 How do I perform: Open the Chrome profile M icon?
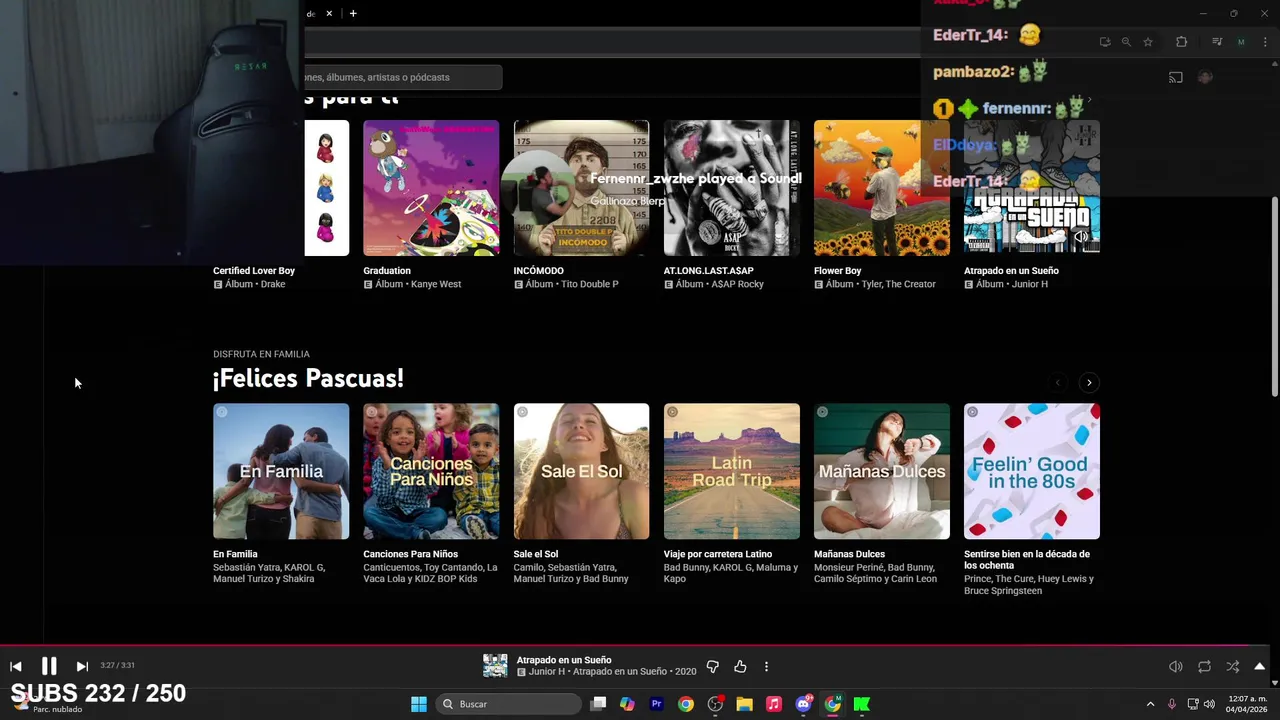pyautogui.click(x=1241, y=42)
